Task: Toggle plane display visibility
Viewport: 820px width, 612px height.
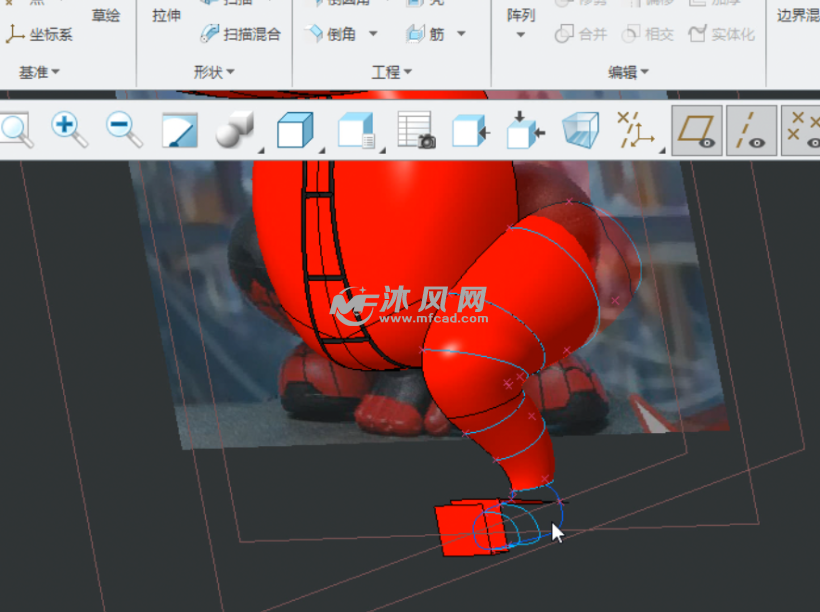Action: click(697, 130)
